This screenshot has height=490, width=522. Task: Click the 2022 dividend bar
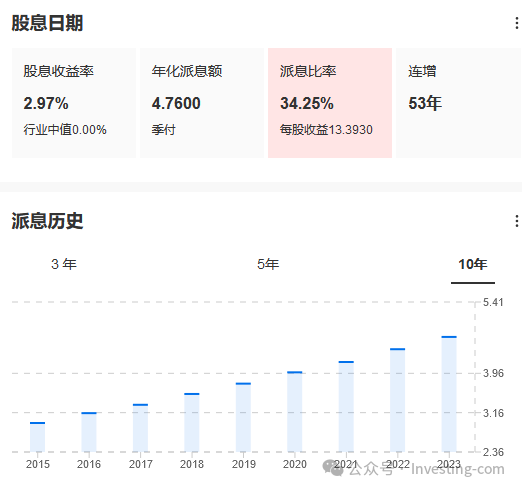pos(398,400)
